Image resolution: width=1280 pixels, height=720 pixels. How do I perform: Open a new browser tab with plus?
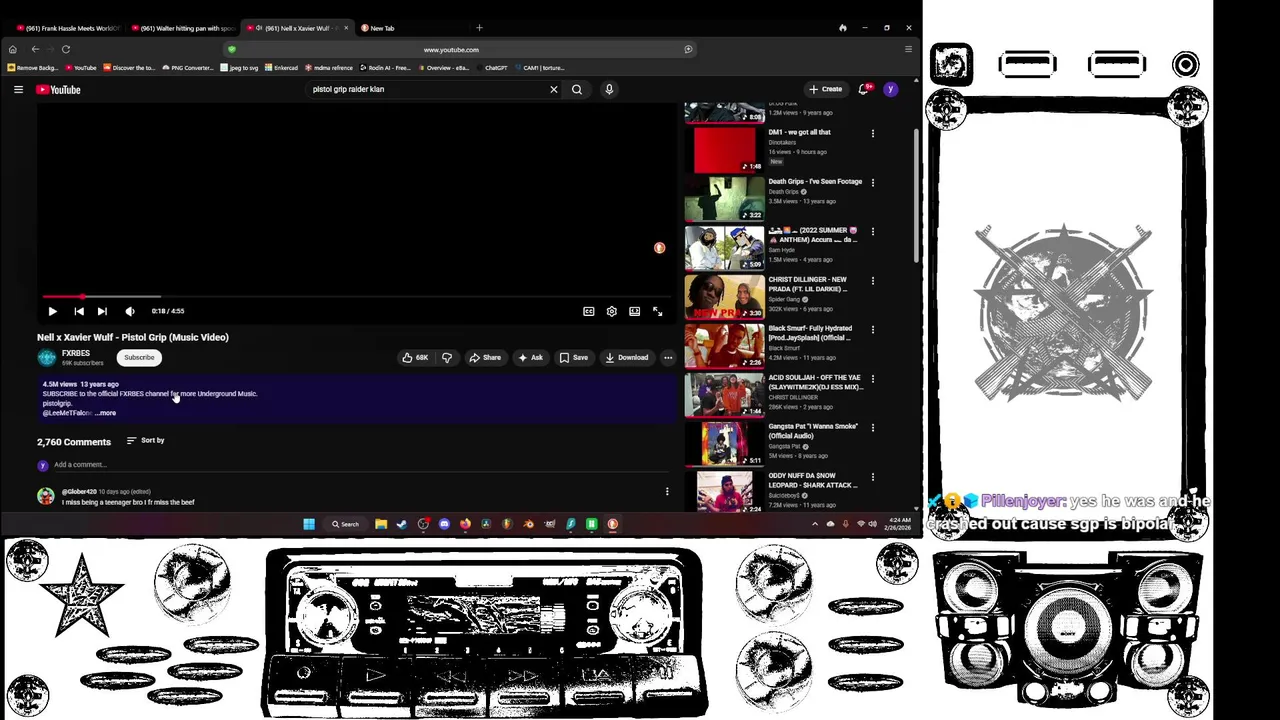coord(479,28)
